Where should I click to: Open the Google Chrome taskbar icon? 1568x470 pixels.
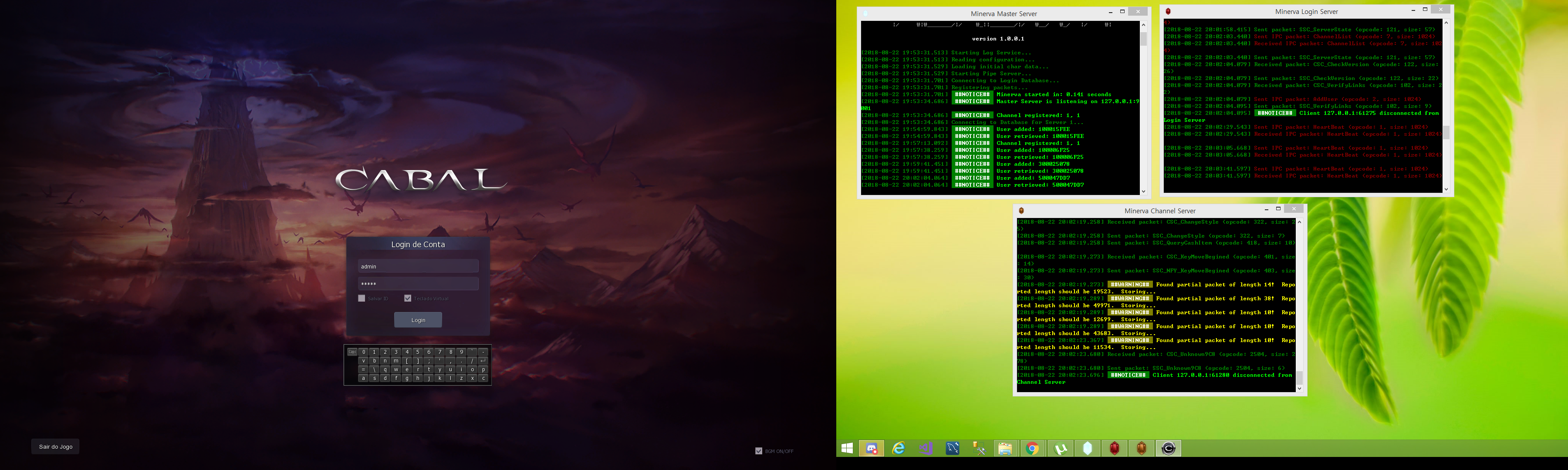tap(1032, 449)
